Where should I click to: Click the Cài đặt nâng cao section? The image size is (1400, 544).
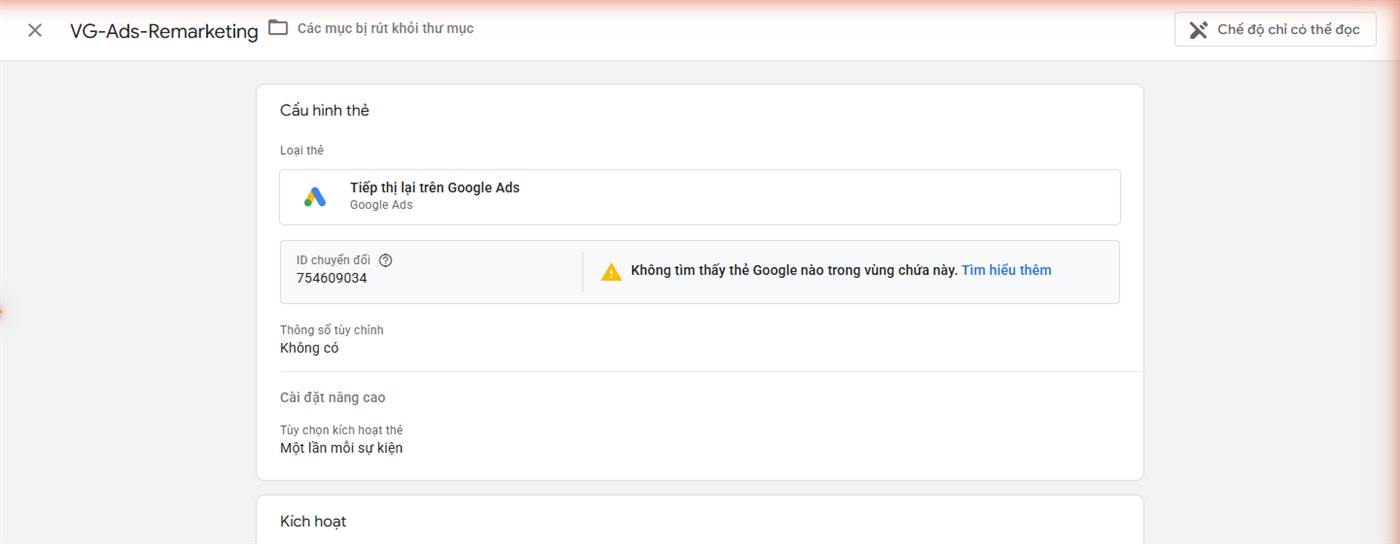[x=332, y=397]
